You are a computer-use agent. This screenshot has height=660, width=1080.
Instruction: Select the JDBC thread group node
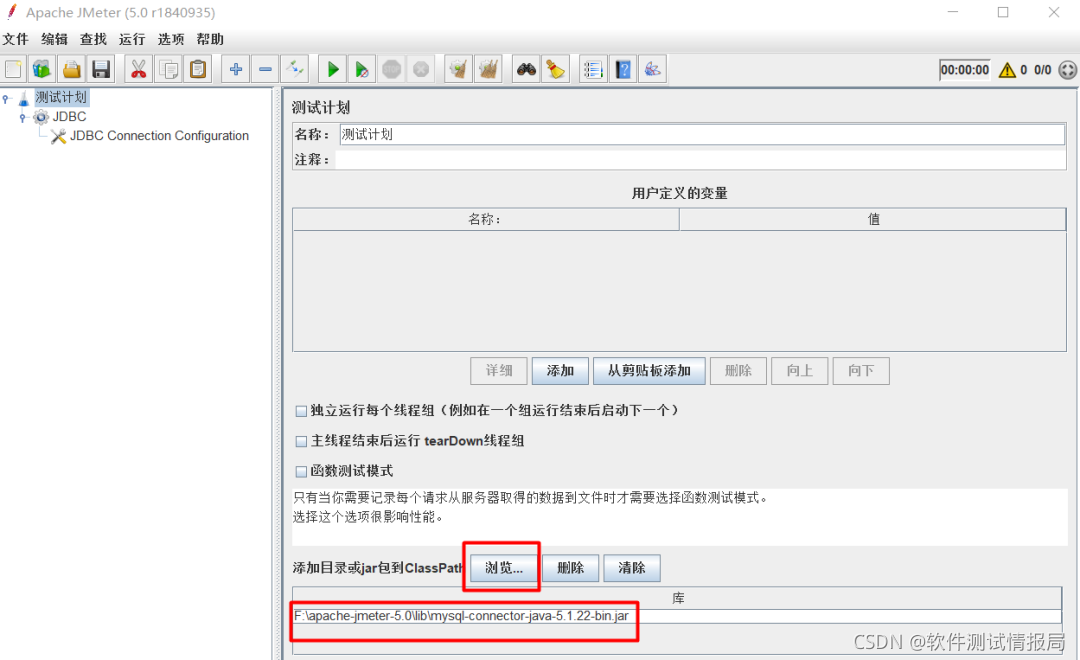(70, 116)
